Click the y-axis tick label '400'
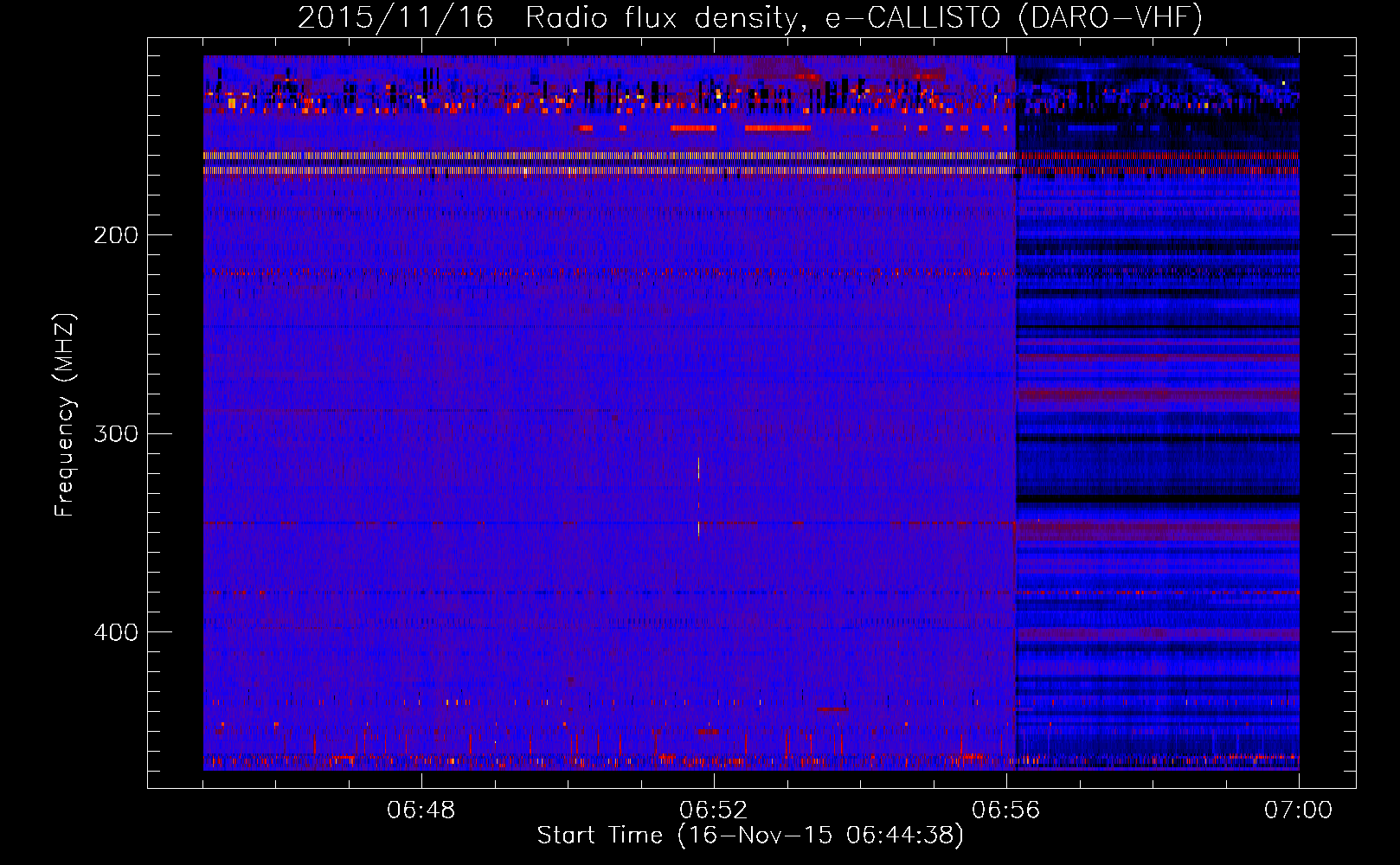 click(116, 632)
